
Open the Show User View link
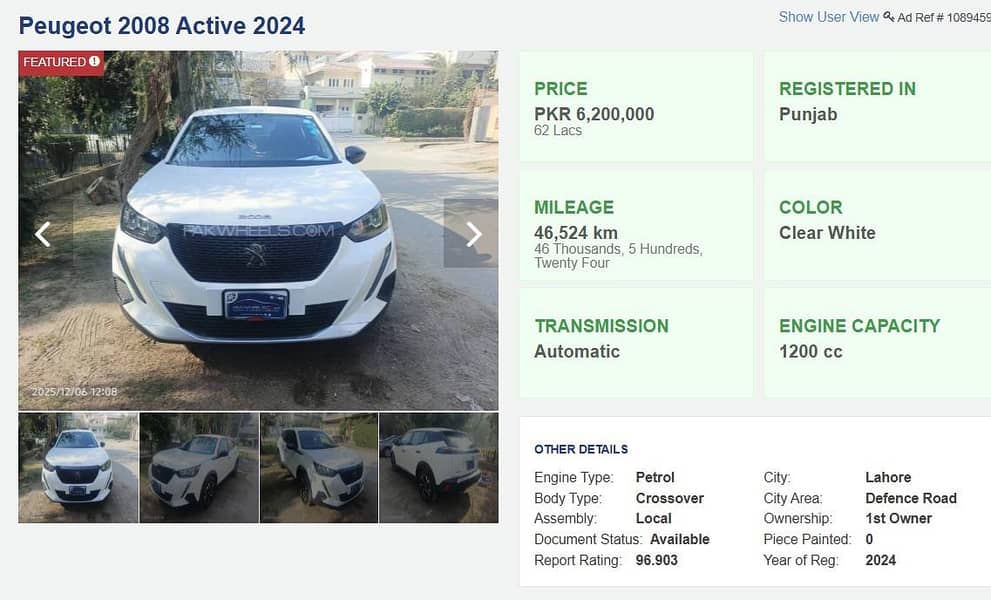click(x=828, y=16)
